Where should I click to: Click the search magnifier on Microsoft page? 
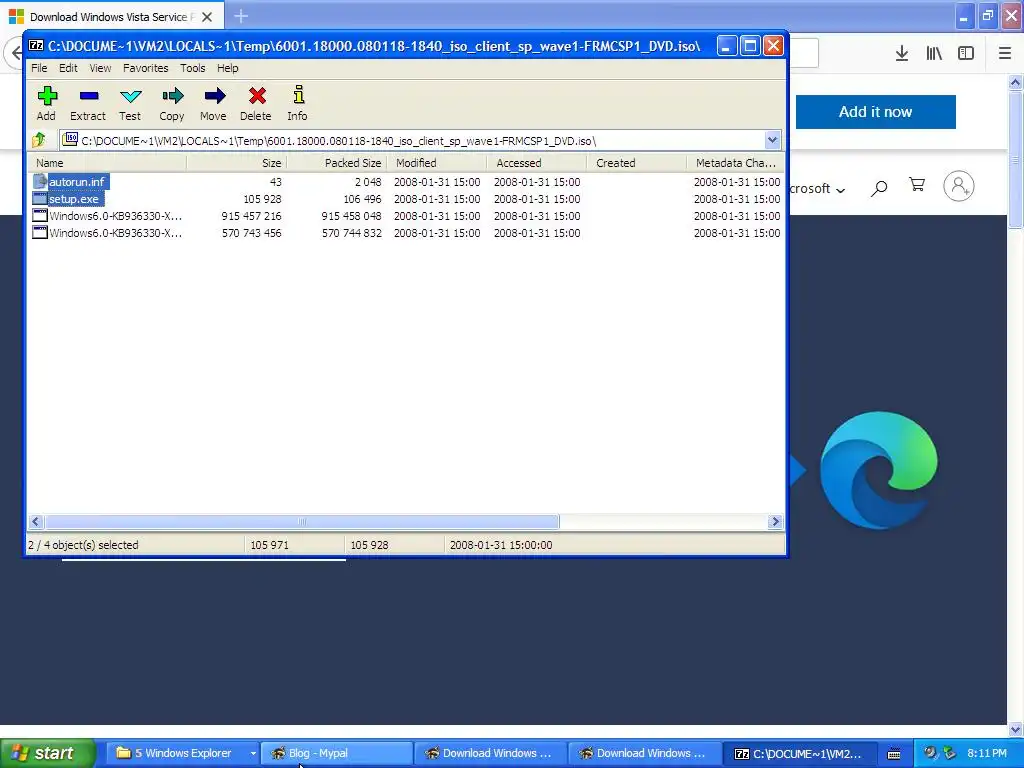tap(879, 188)
